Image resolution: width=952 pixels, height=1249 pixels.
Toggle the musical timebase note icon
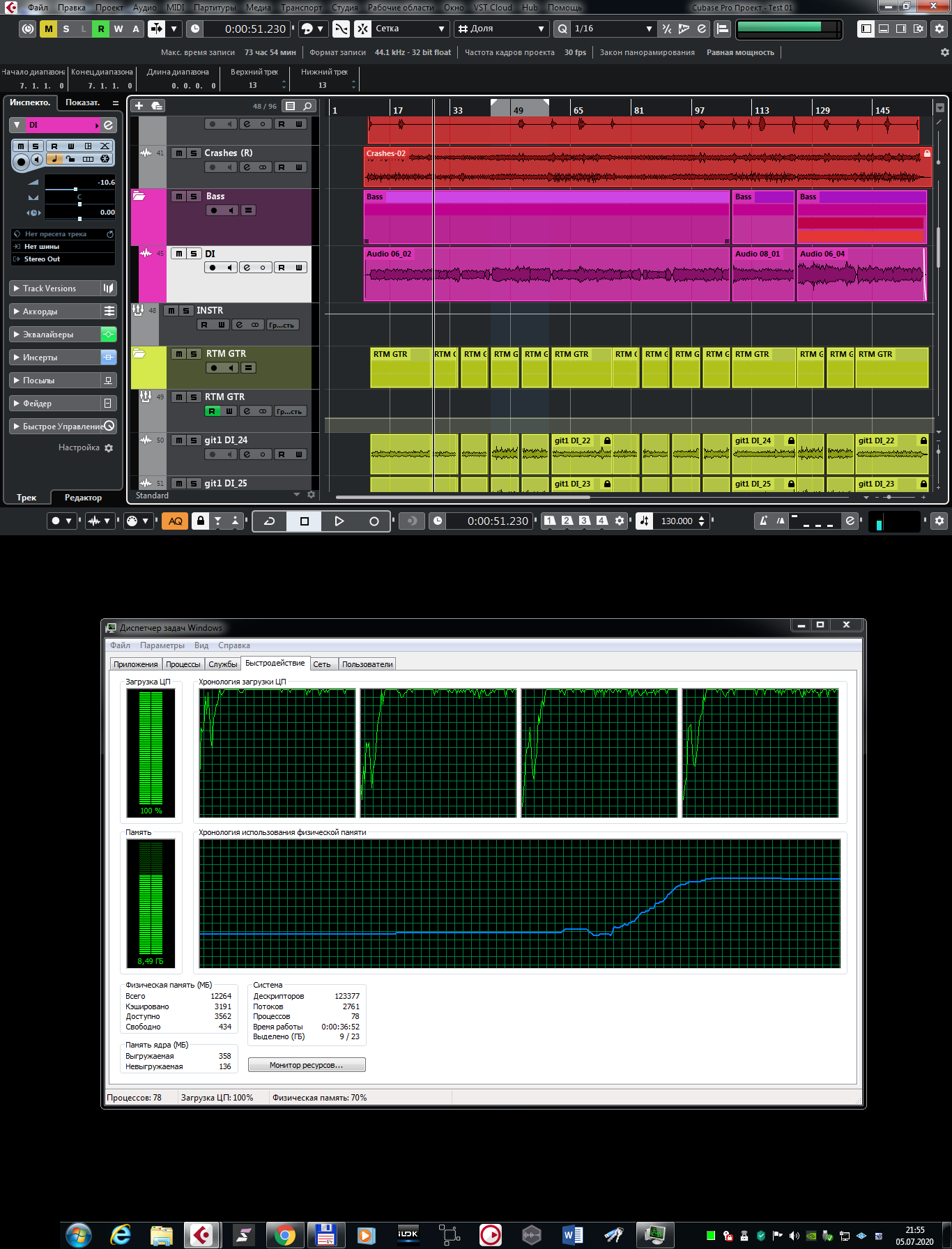click(54, 159)
